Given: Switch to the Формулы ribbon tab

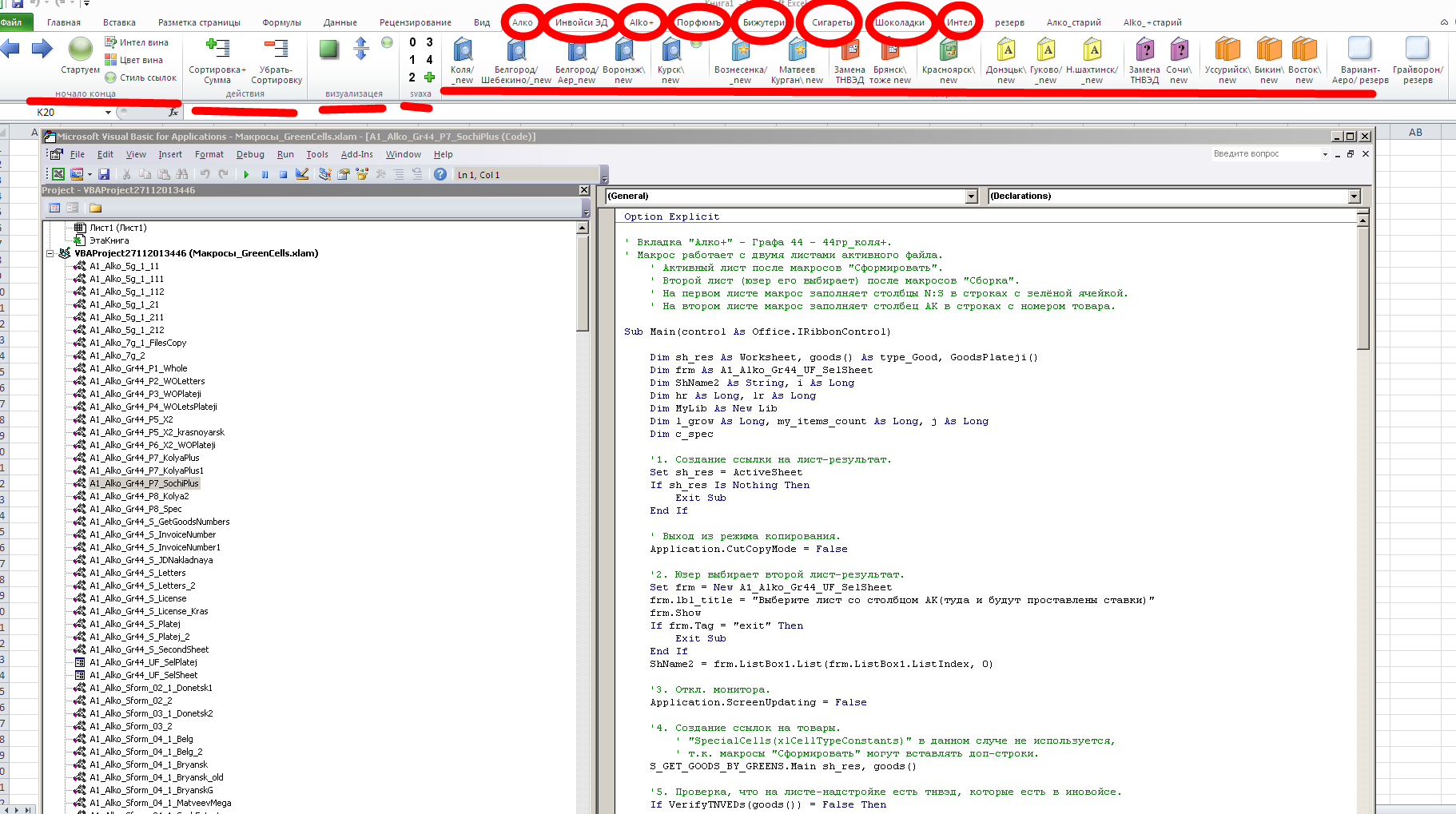Looking at the screenshot, I should pos(281,22).
